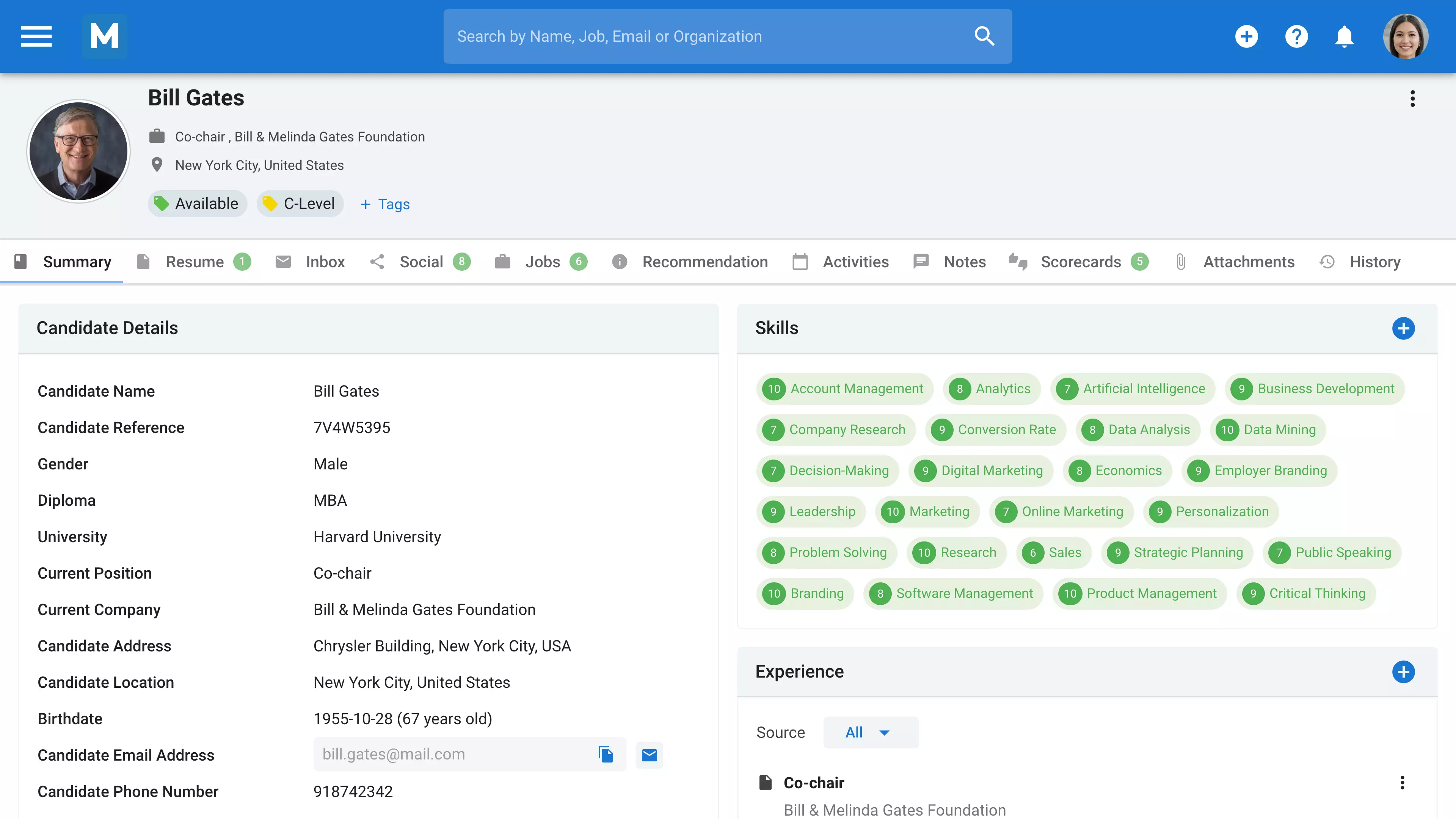Click the add Tags link
Screen dimensions: 1456x819
click(386, 204)
